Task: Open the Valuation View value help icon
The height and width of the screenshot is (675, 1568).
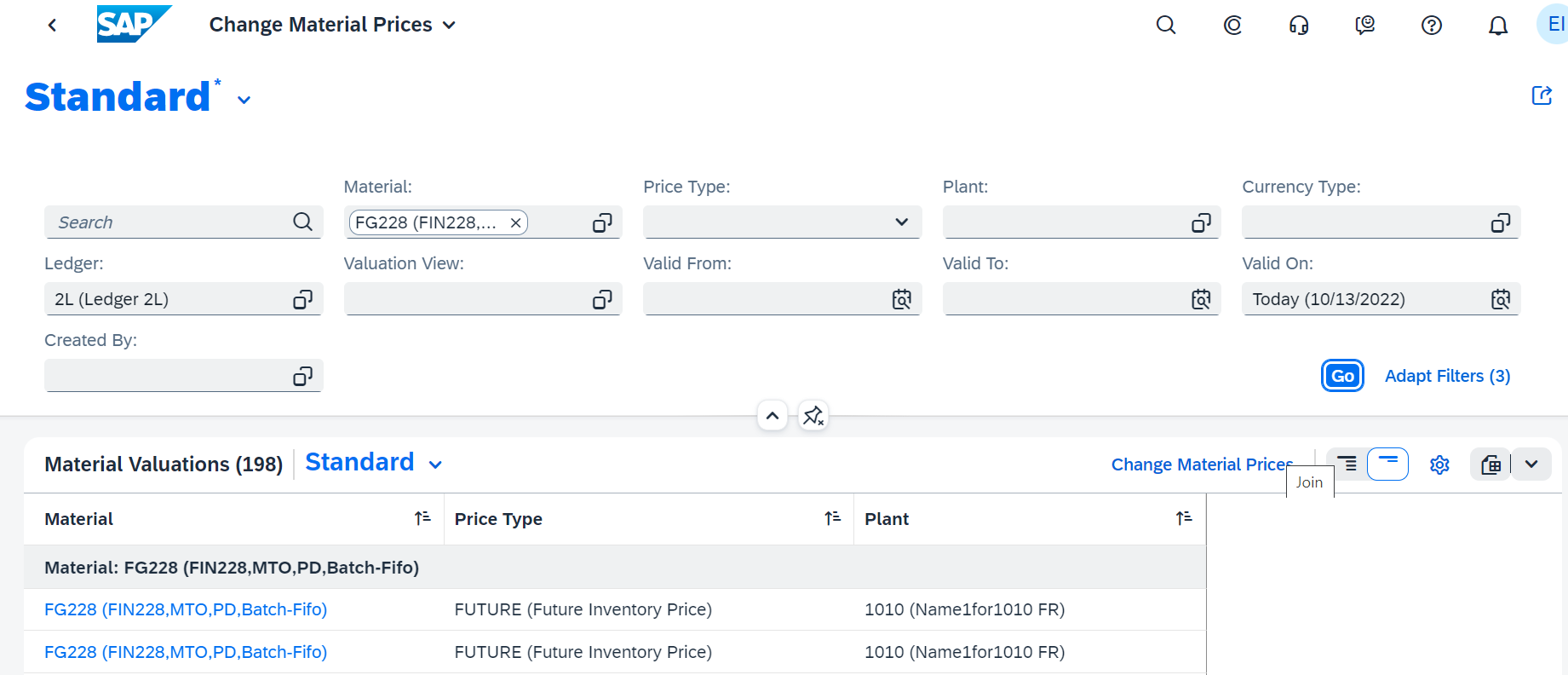Action: tap(602, 299)
